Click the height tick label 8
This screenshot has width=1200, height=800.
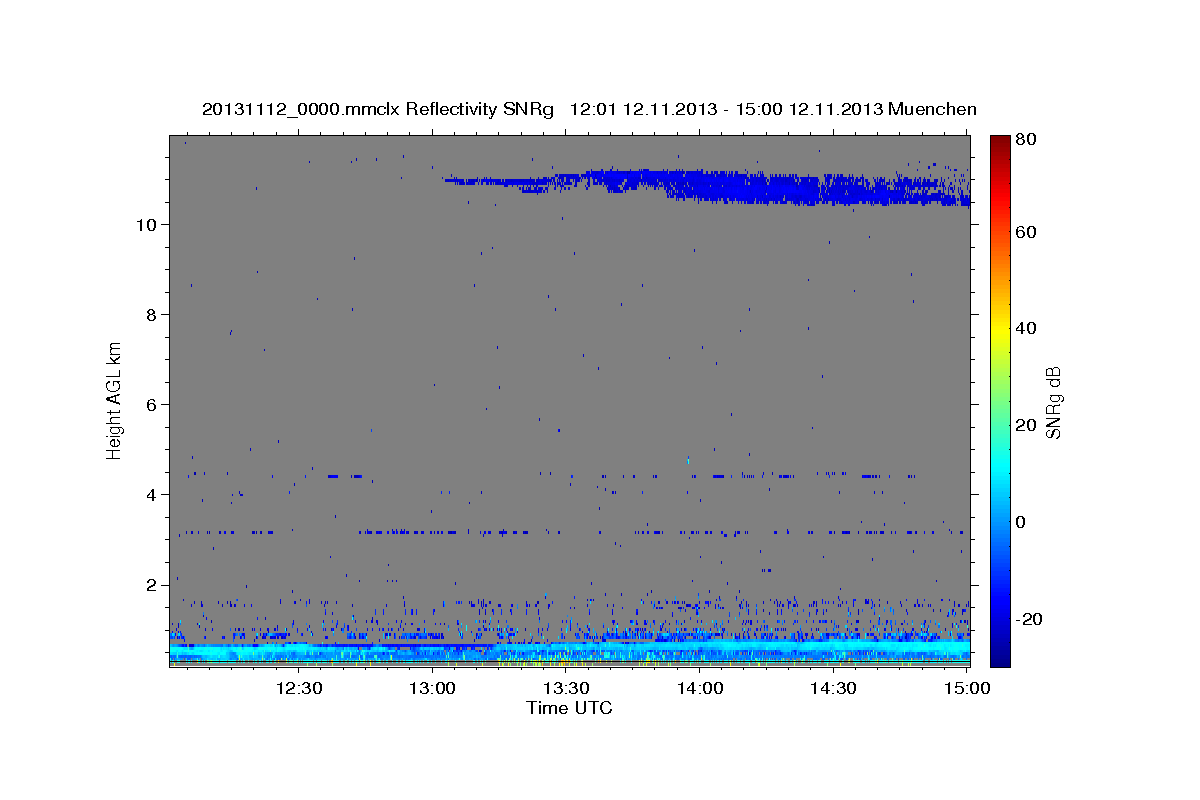(151, 314)
